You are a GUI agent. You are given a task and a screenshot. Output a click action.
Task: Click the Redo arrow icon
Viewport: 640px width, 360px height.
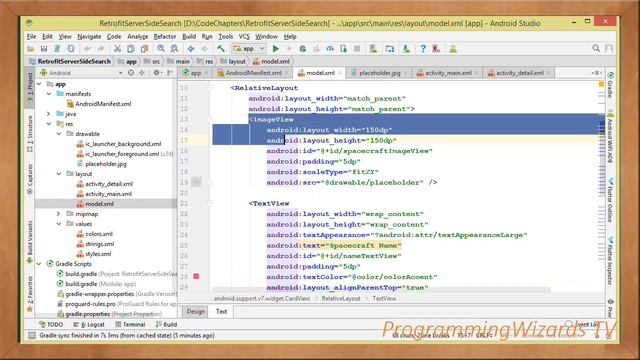[100, 49]
